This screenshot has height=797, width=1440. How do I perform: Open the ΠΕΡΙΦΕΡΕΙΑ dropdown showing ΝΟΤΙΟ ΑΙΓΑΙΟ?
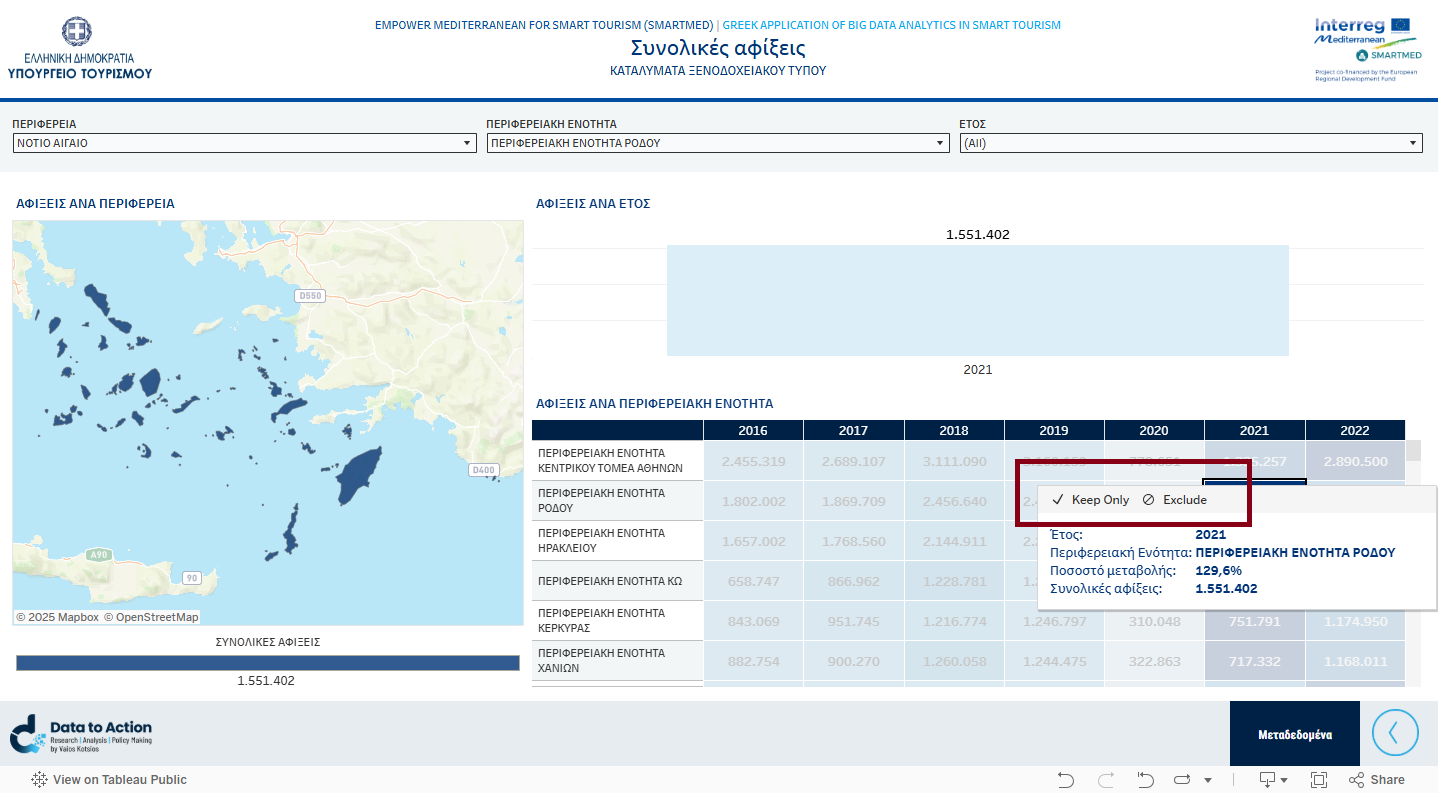pos(244,144)
